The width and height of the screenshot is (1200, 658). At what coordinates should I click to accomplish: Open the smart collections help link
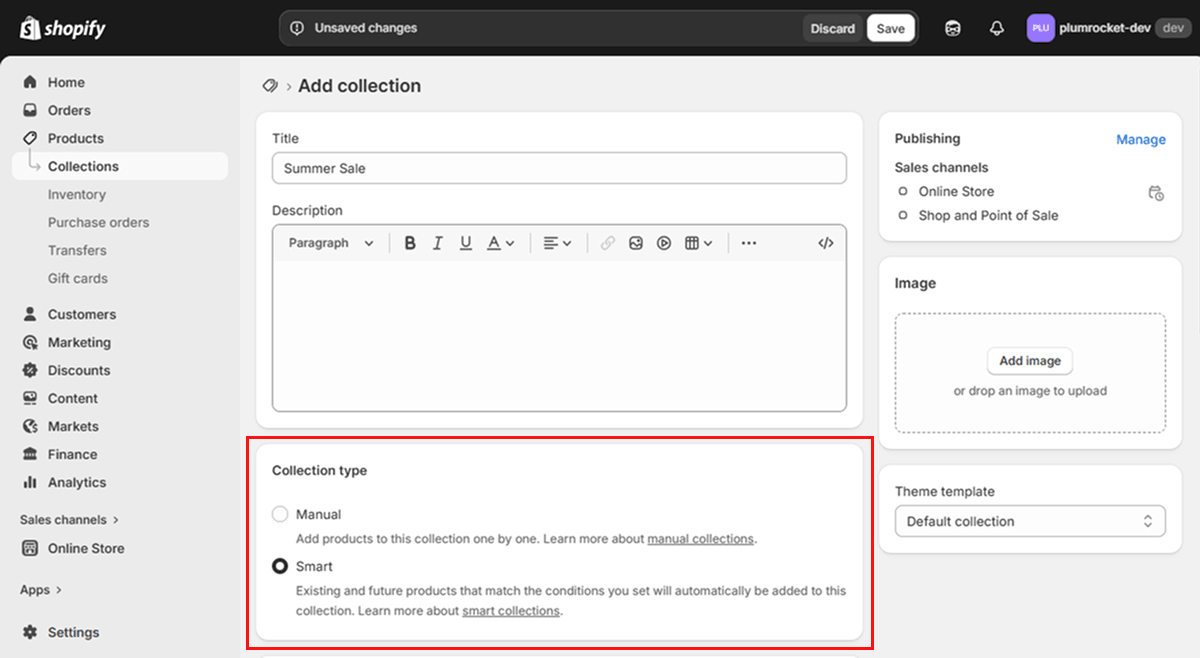pyautogui.click(x=511, y=611)
